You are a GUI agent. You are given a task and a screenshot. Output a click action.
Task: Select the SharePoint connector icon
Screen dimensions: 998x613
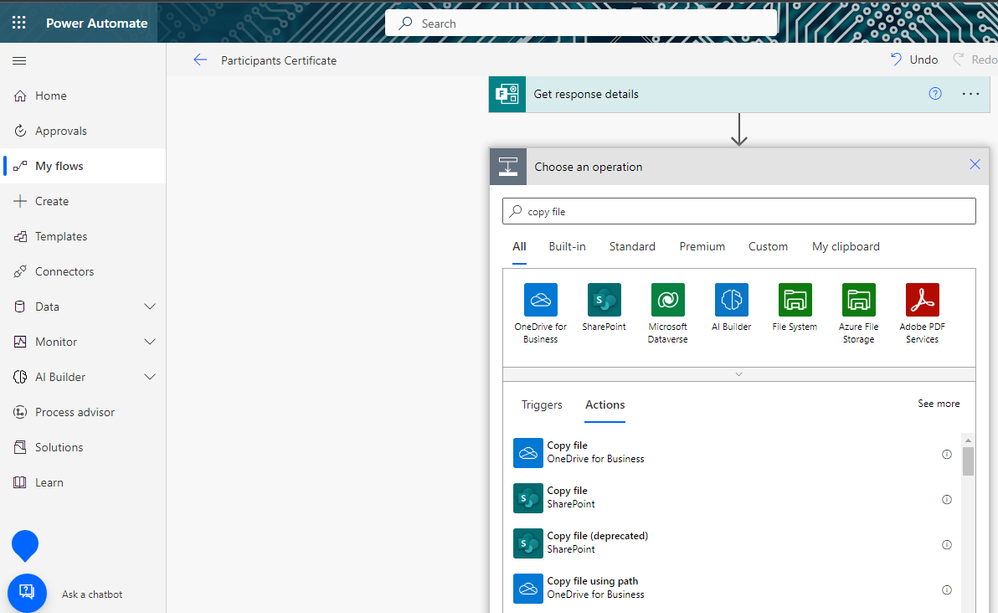click(x=604, y=300)
